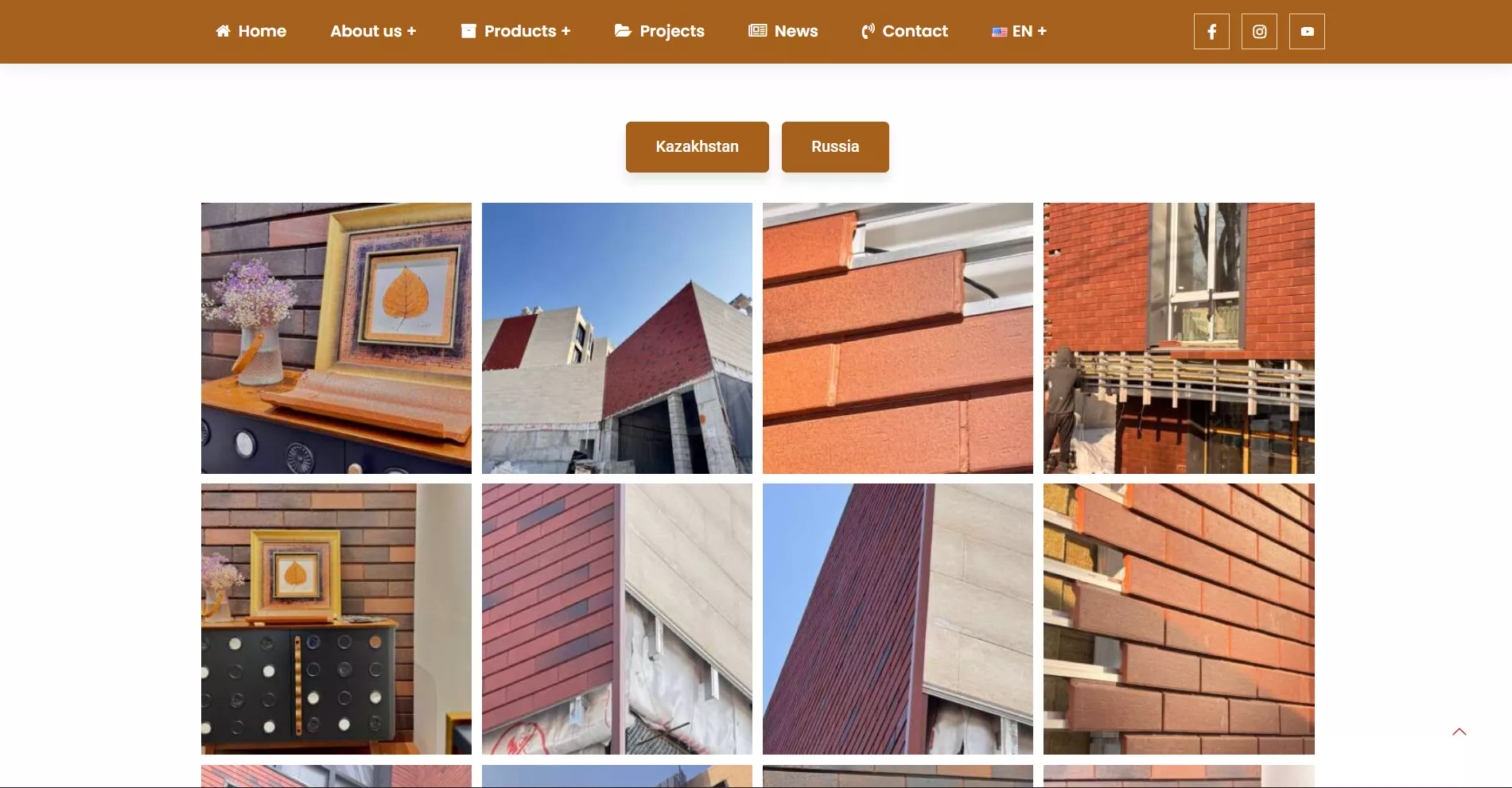Viewport: 1512px width, 788px height.
Task: Open the framed leaf and flowers photo
Action: point(336,338)
